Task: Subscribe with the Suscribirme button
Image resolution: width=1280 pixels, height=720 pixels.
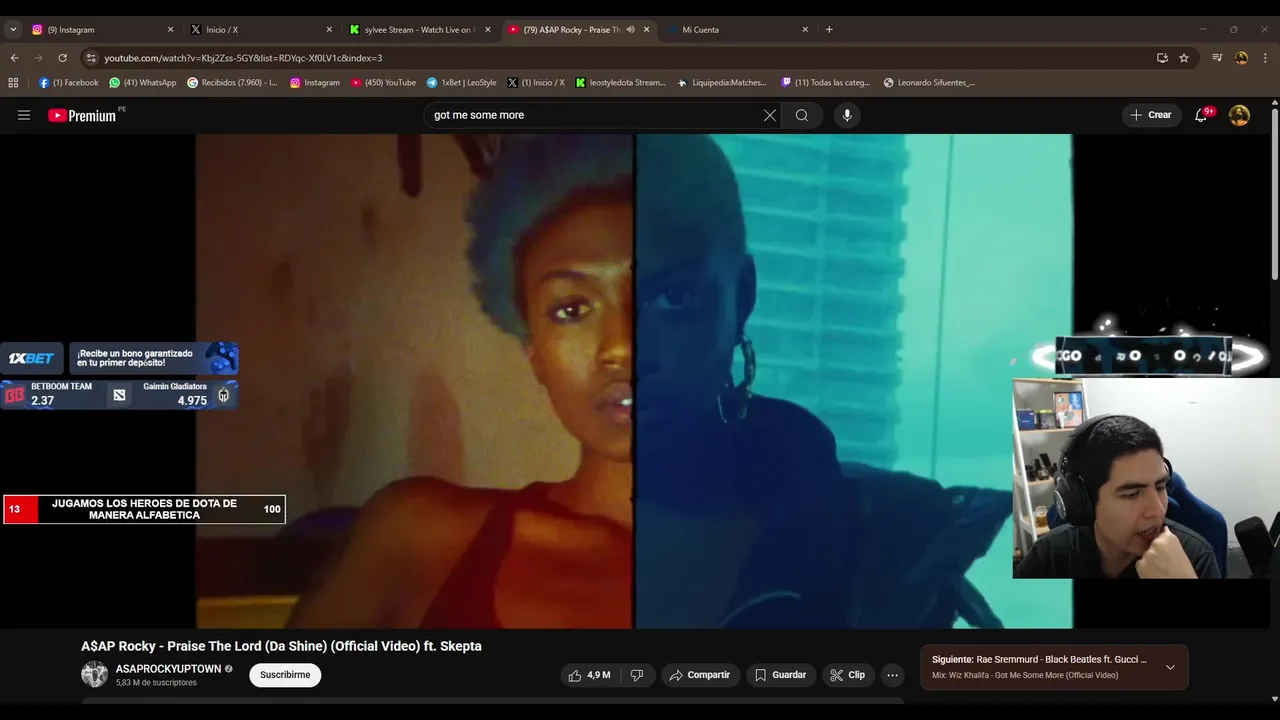Action: coord(285,675)
